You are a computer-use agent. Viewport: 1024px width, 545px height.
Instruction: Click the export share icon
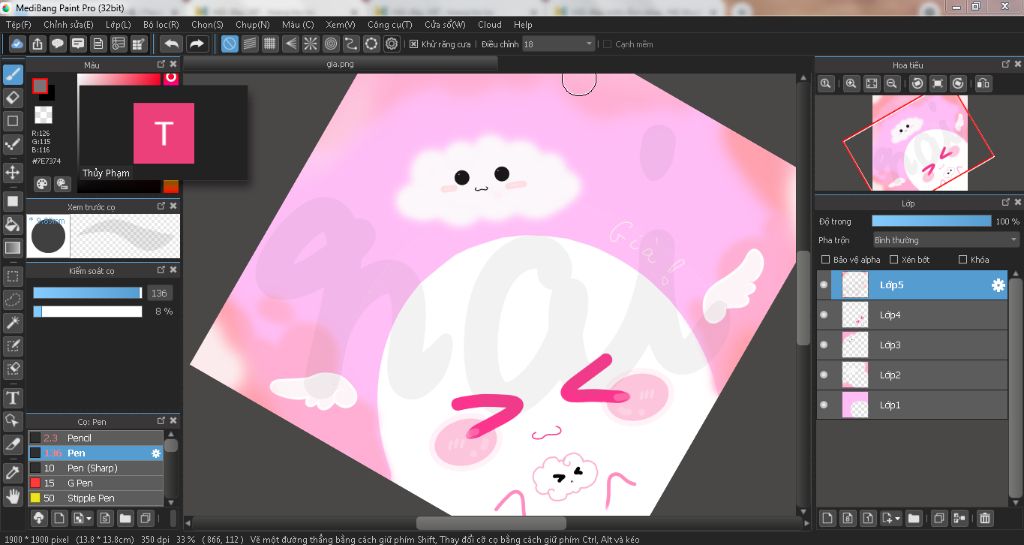(x=37, y=44)
